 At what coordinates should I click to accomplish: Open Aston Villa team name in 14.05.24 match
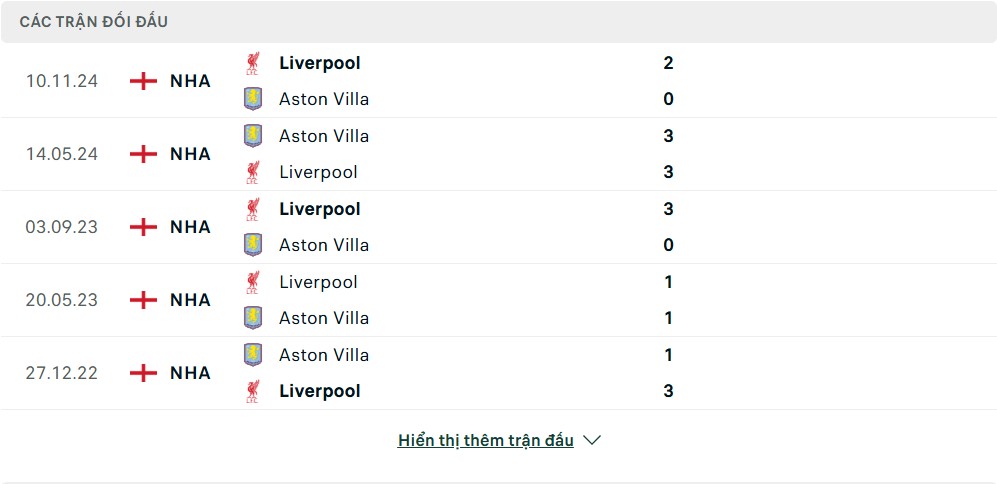tap(324, 136)
